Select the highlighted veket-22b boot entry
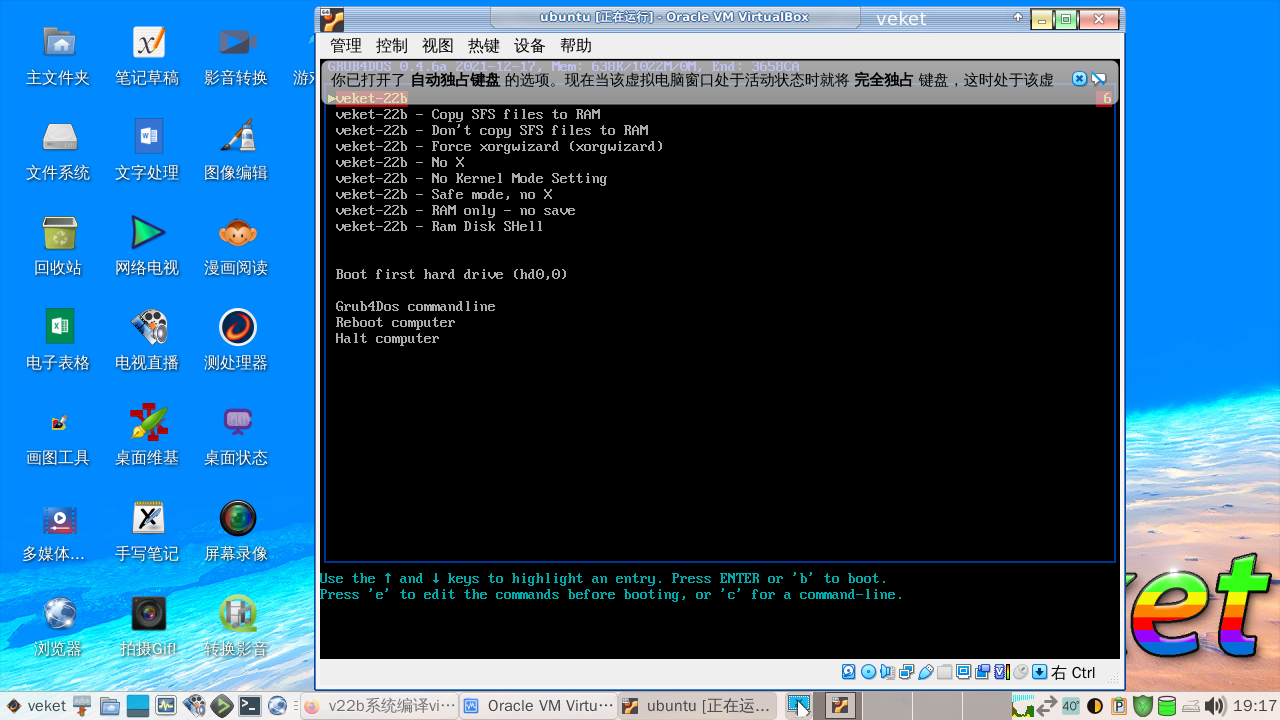Viewport: 1280px width, 720px height. point(719,98)
